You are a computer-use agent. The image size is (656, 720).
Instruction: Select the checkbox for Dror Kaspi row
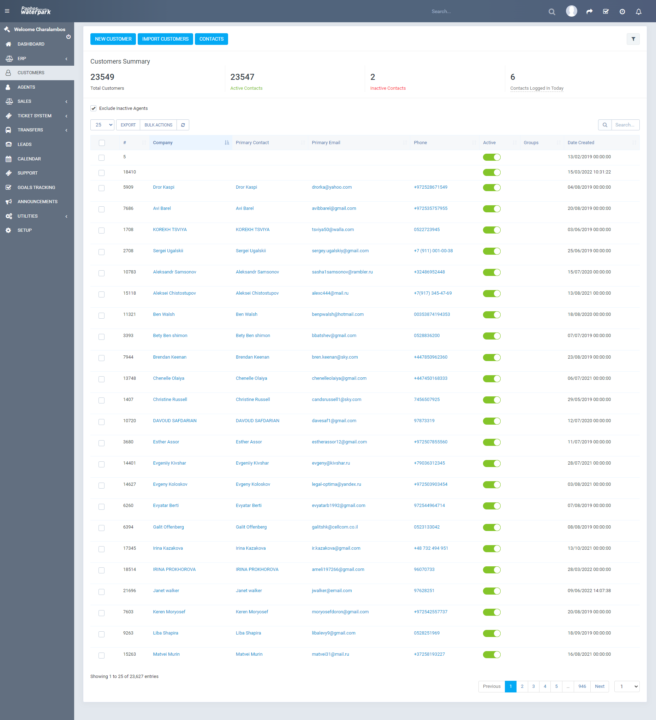[x=101, y=188]
